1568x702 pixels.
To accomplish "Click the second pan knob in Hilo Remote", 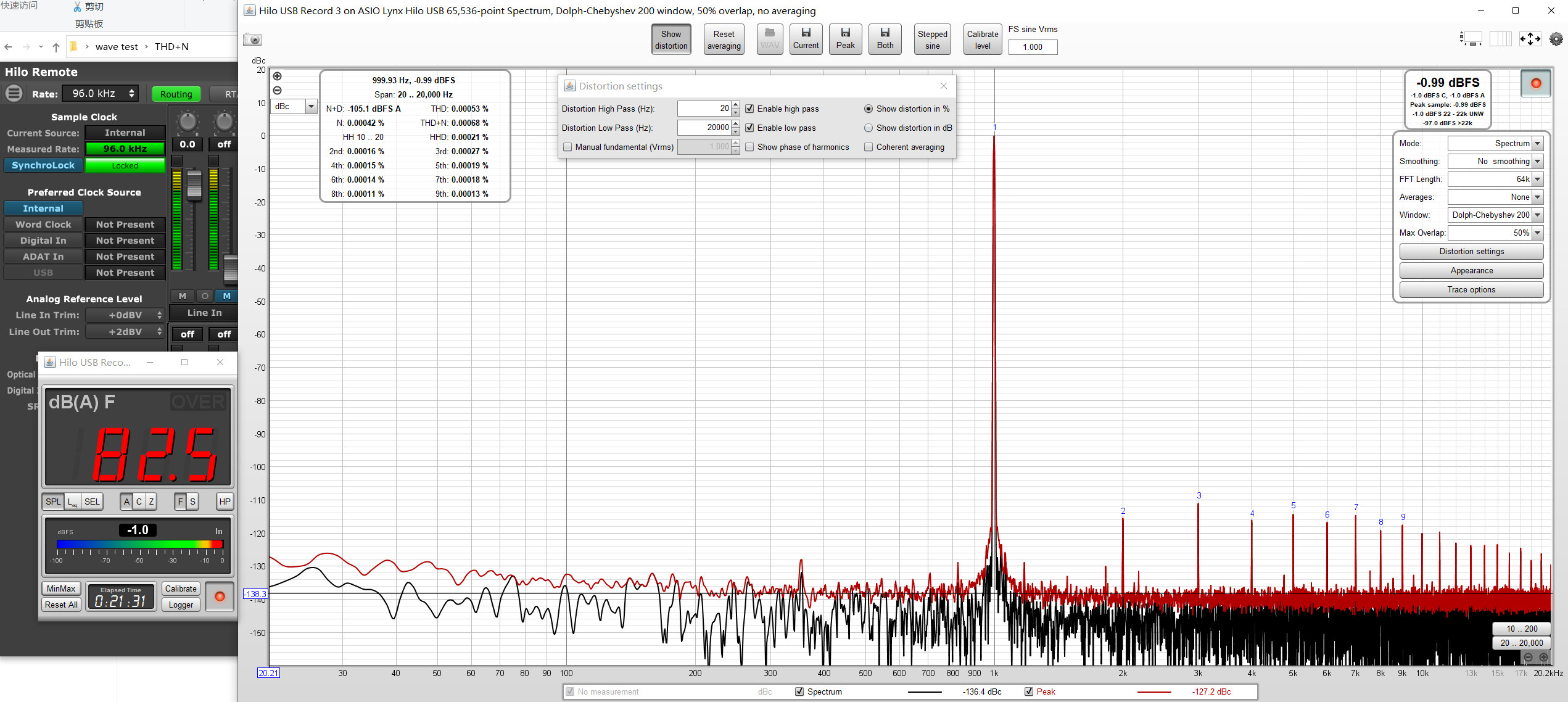I will tap(224, 122).
